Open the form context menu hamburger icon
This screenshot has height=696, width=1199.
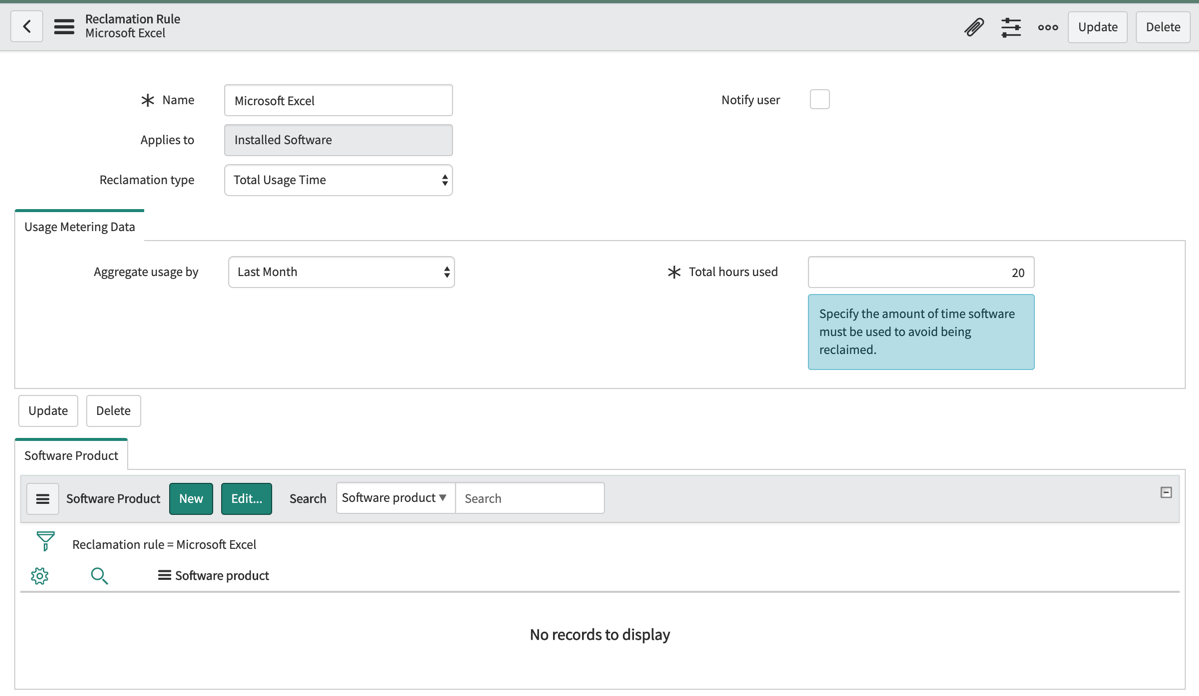tap(64, 27)
